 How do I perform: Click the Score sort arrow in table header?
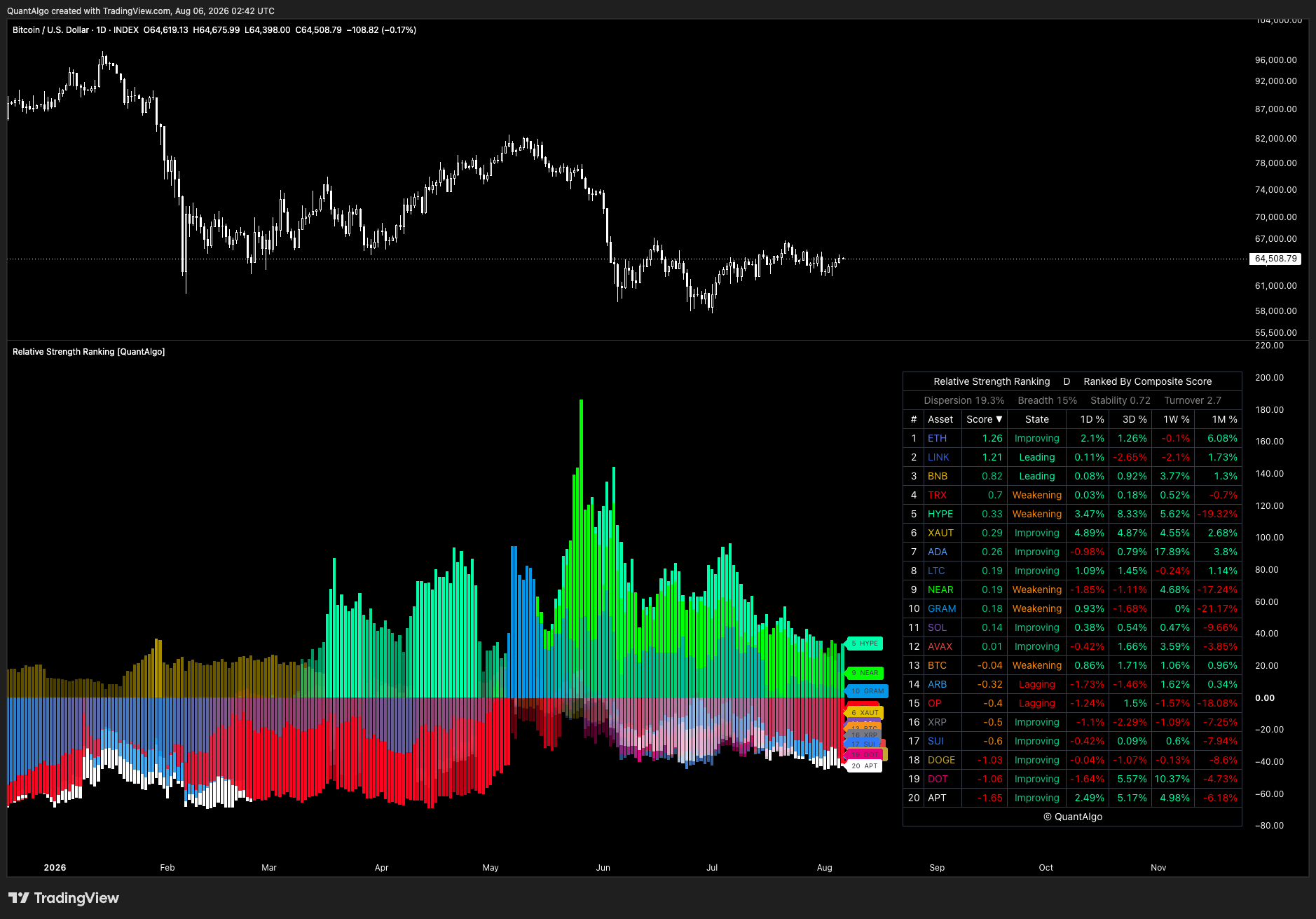[999, 419]
